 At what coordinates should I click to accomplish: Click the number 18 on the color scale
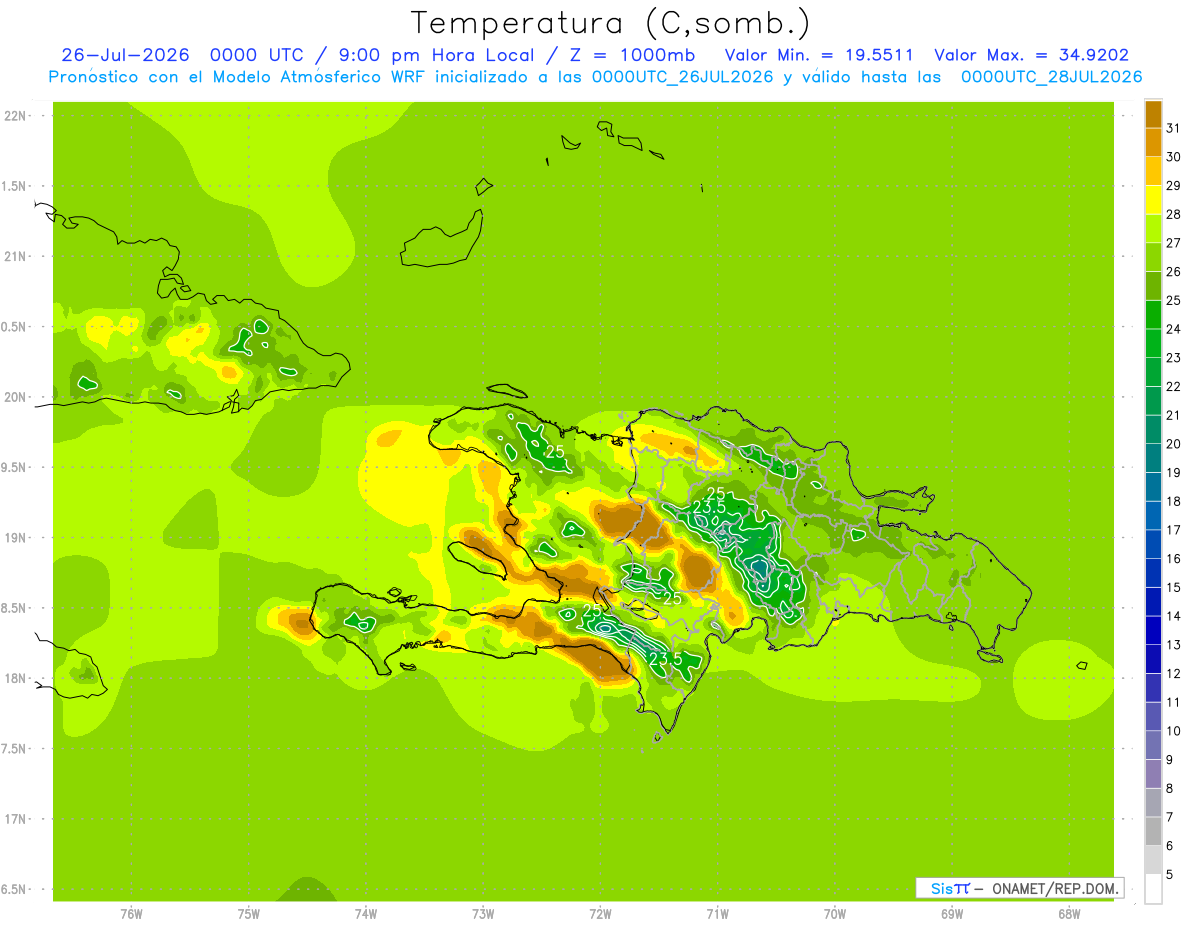1173,501
